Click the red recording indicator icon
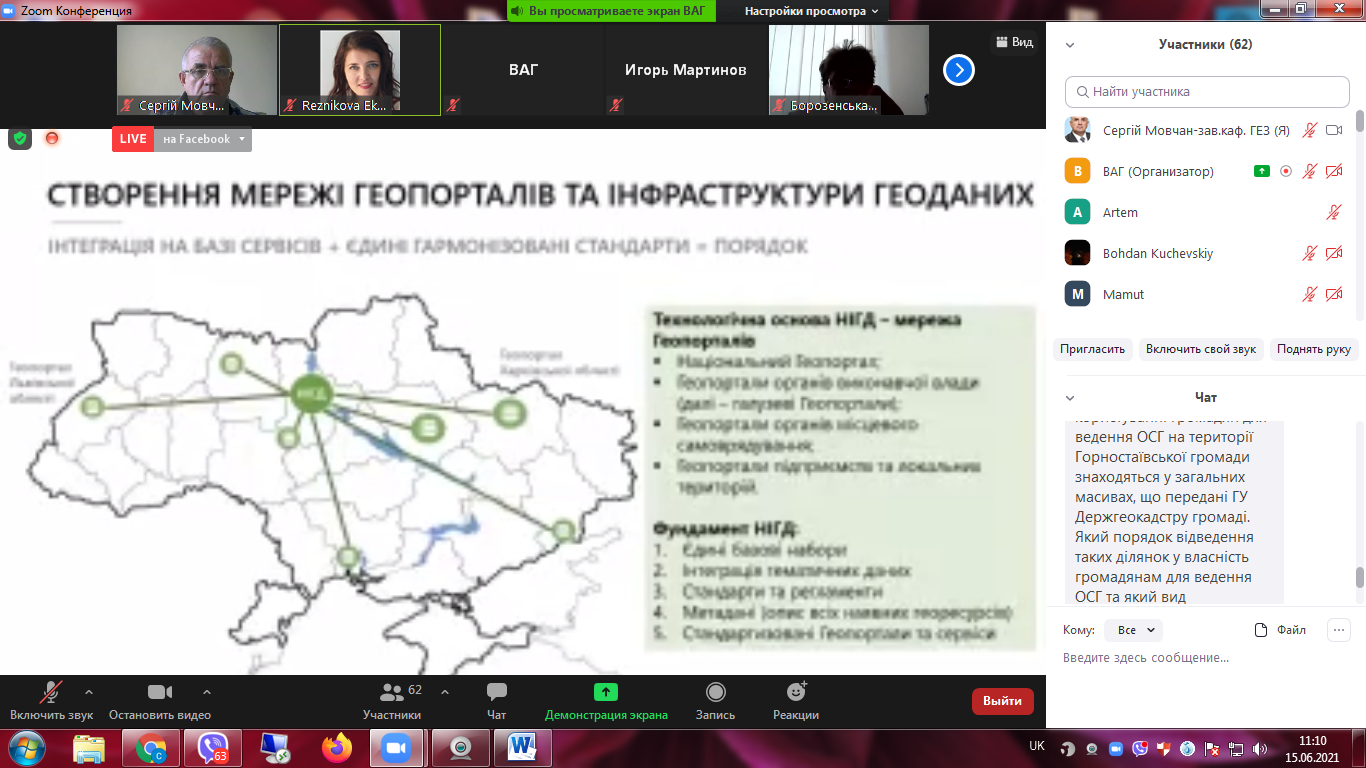Screen dimensions: 1366x768 coord(52,138)
